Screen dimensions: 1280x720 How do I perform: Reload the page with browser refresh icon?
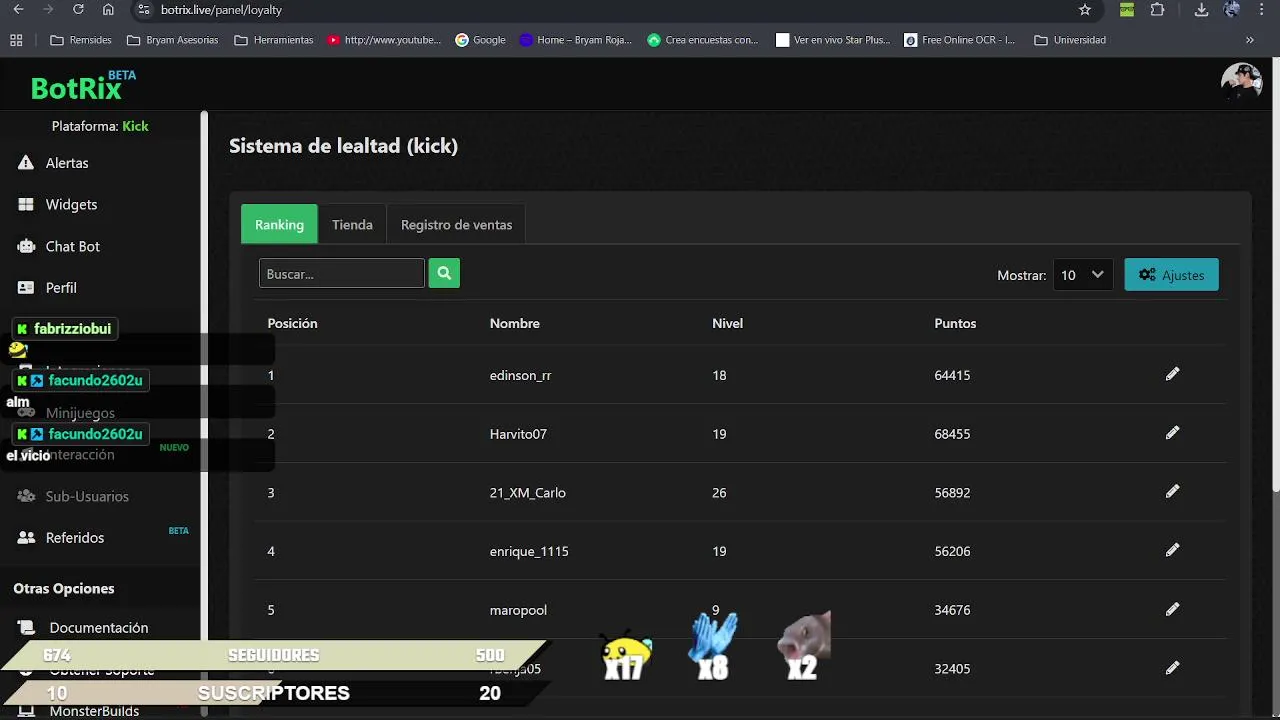[78, 10]
